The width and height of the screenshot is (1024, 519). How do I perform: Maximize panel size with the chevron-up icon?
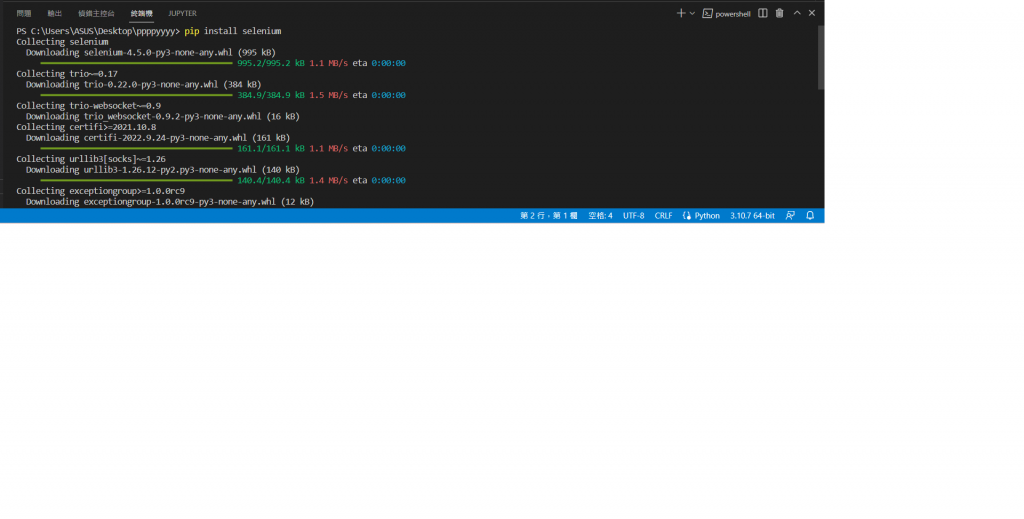point(797,13)
